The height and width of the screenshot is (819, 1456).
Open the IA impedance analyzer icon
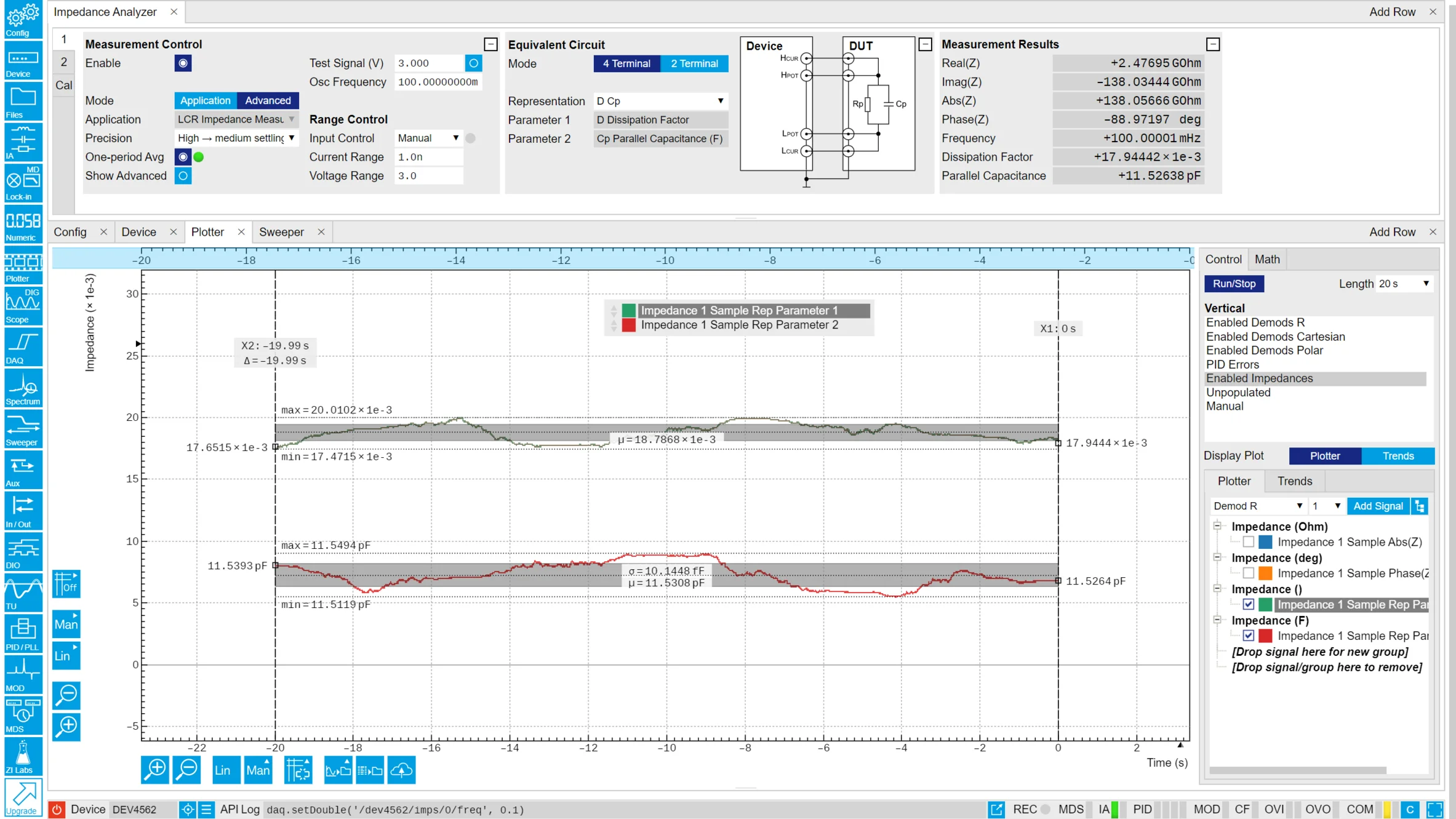pyautogui.click(x=23, y=142)
